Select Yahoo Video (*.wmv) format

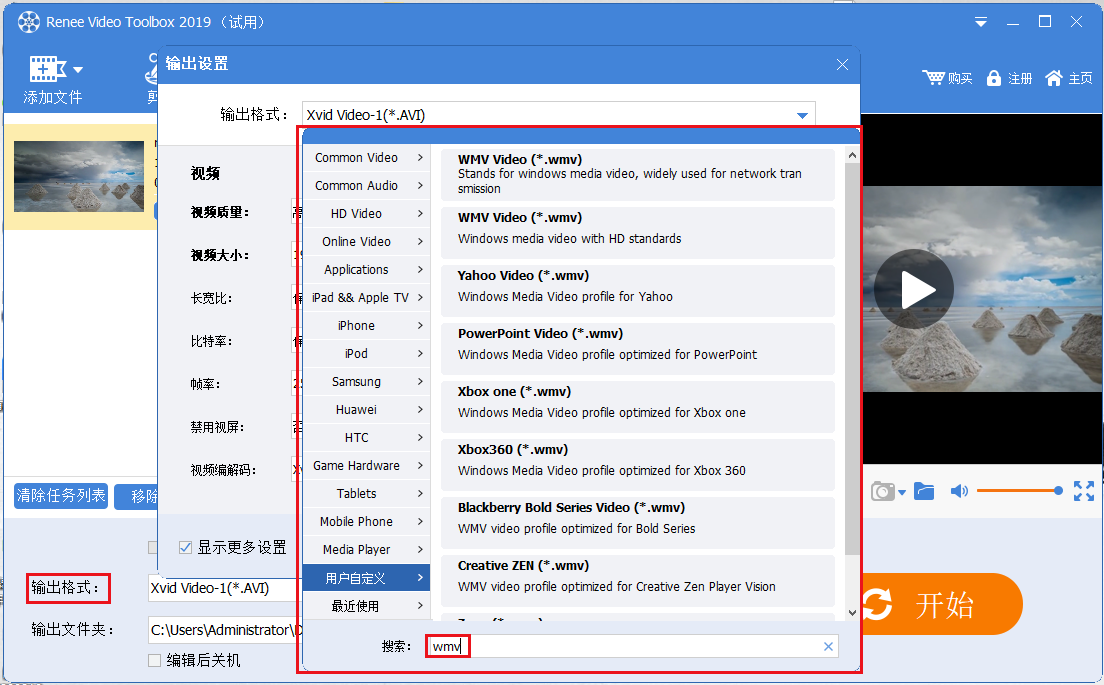[x=638, y=291]
